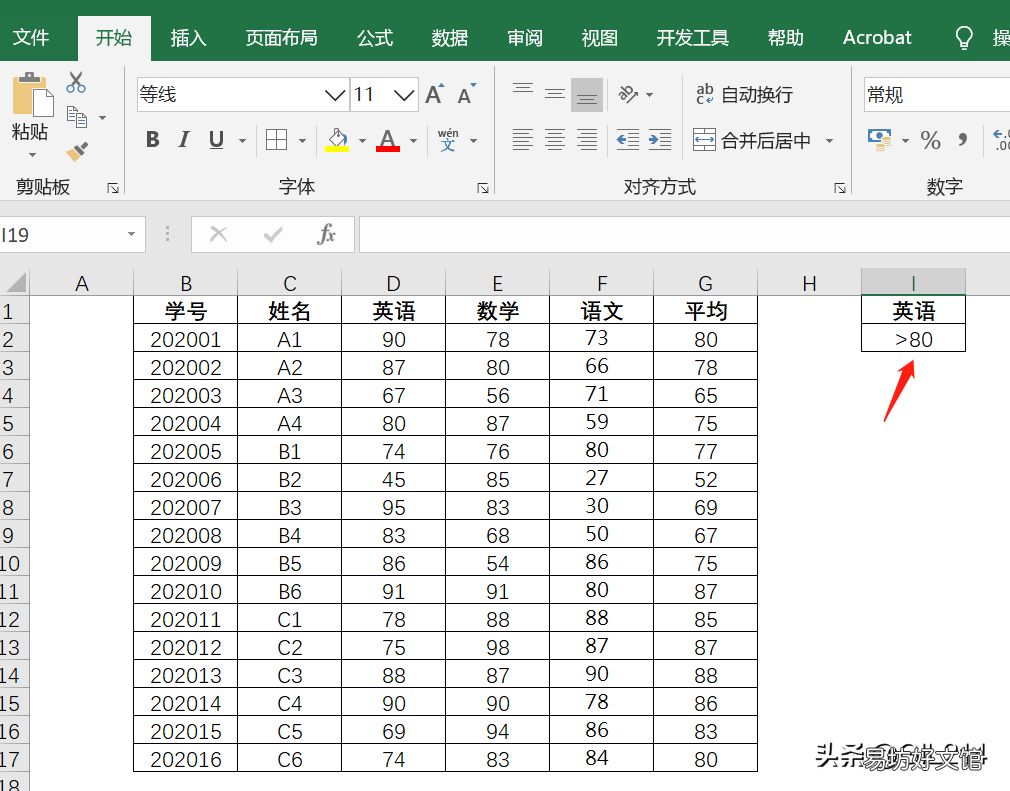Open the Acrobat tab
1010x791 pixels.
[x=877, y=38]
